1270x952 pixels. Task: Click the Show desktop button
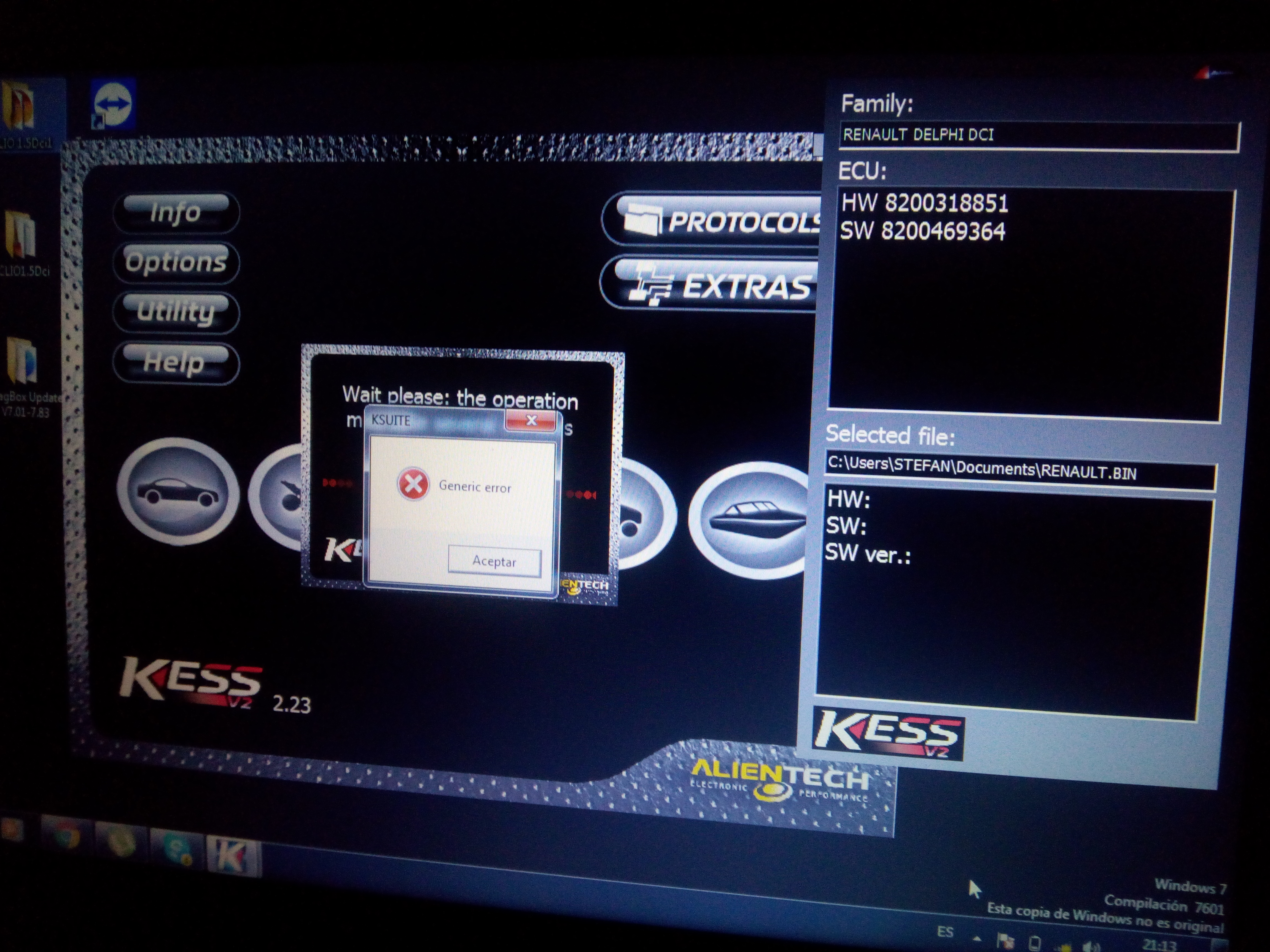(1220, 946)
